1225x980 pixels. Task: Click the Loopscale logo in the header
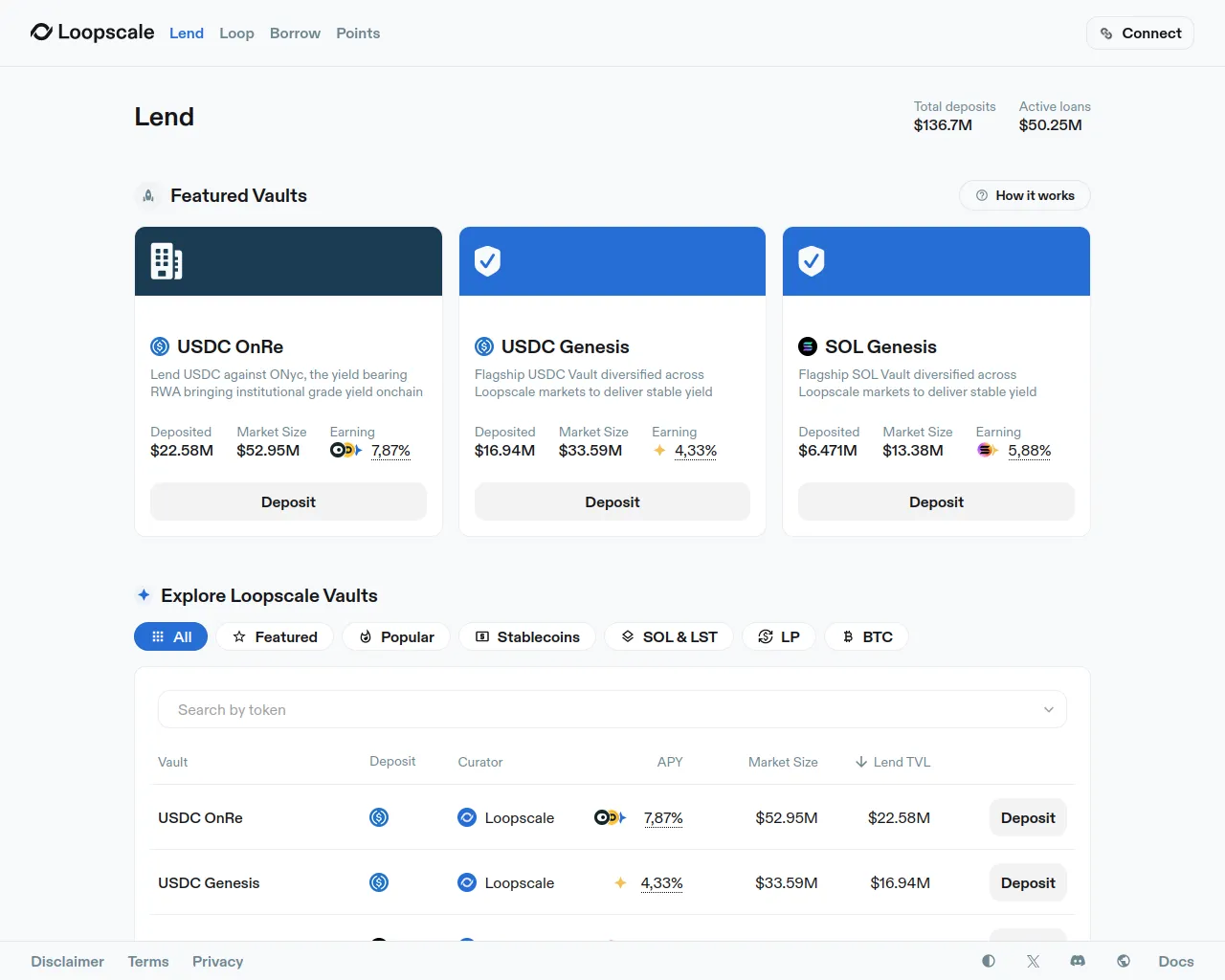(92, 33)
